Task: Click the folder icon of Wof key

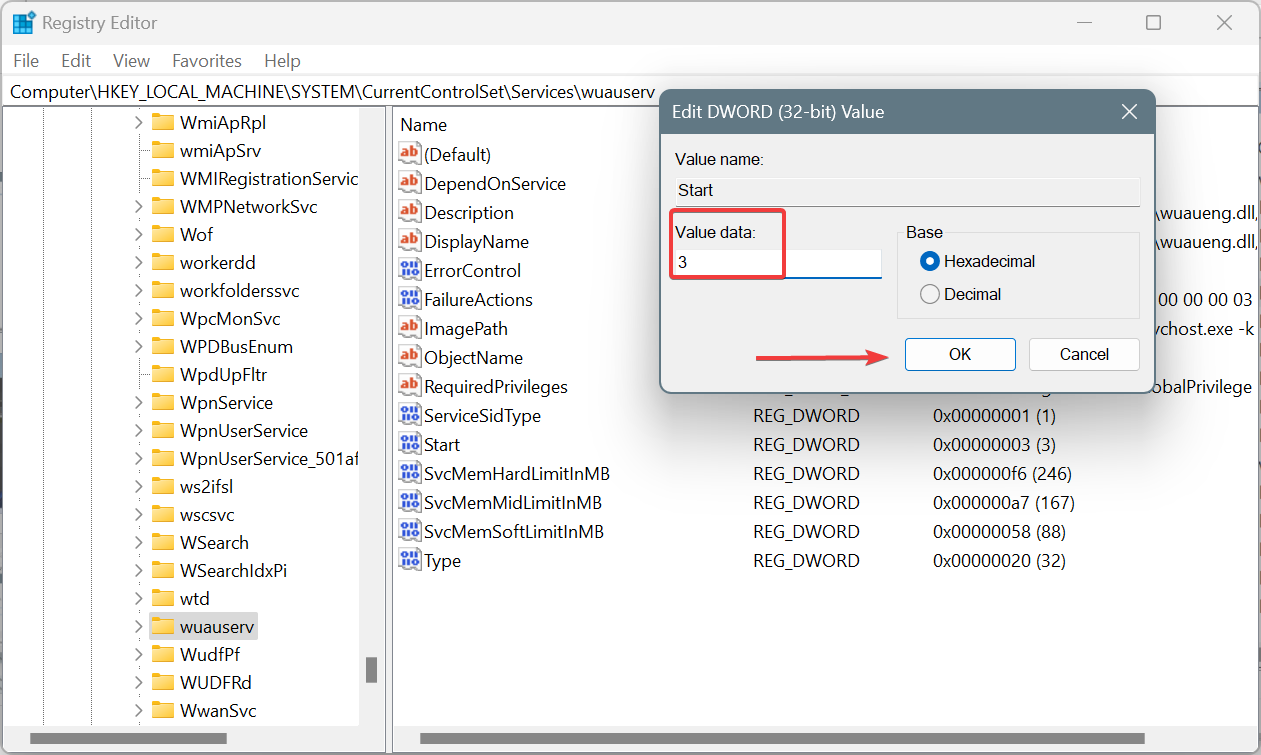Action: point(163,235)
